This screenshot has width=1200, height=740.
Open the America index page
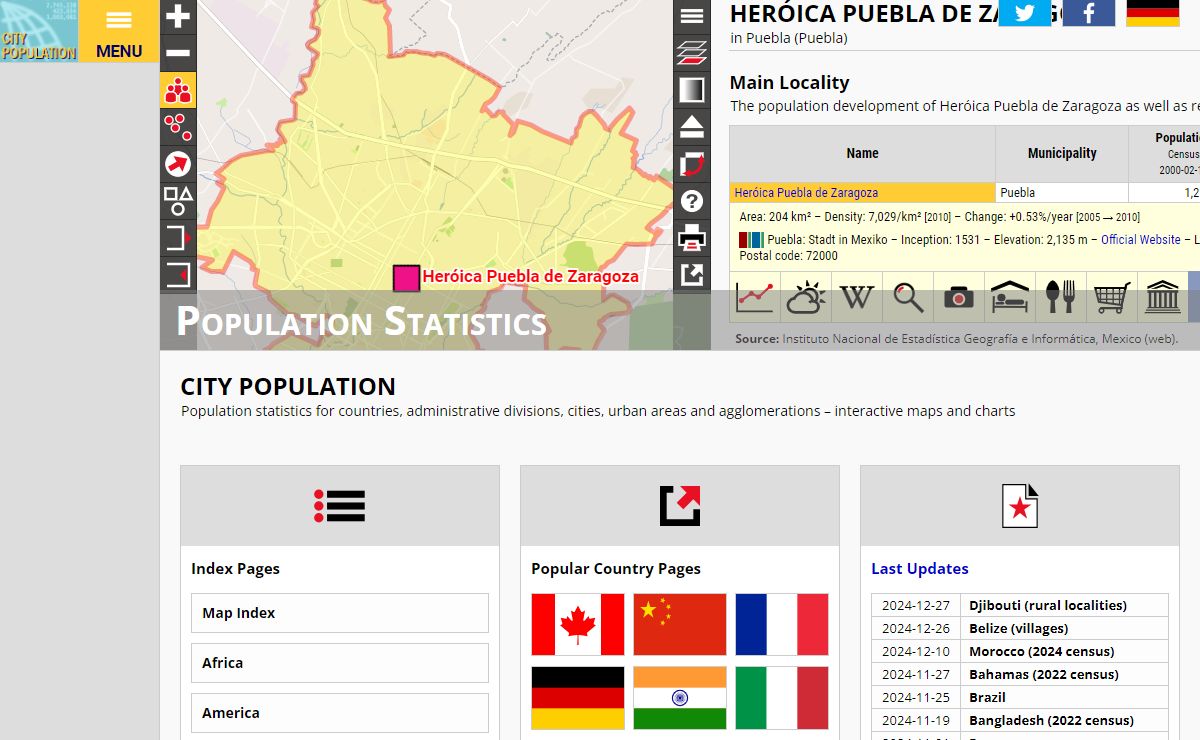pyautogui.click(x=340, y=713)
